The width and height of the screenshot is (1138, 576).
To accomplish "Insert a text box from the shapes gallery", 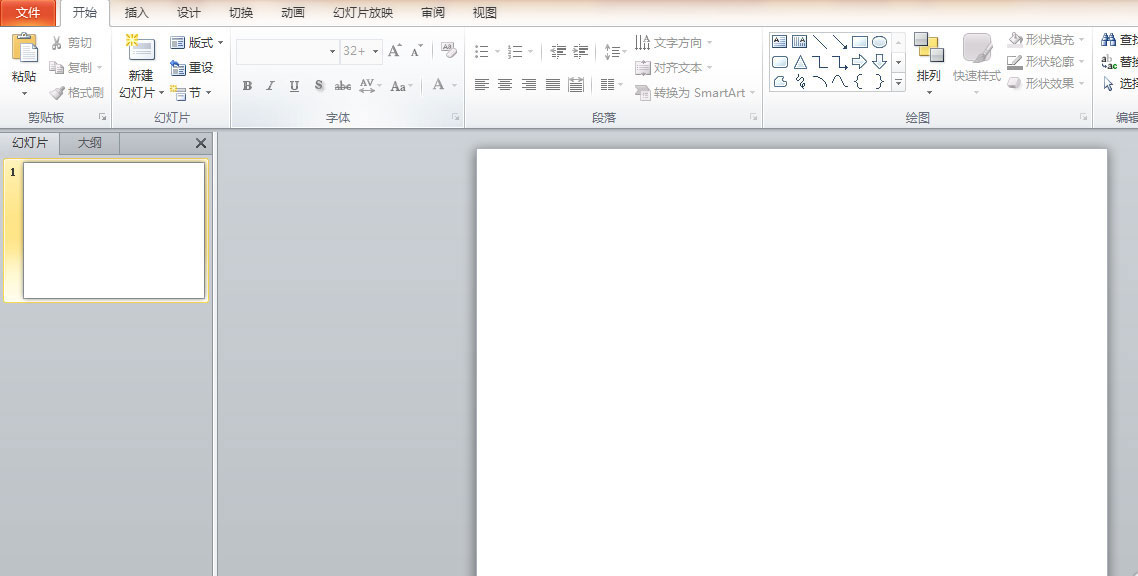I will [x=779, y=42].
